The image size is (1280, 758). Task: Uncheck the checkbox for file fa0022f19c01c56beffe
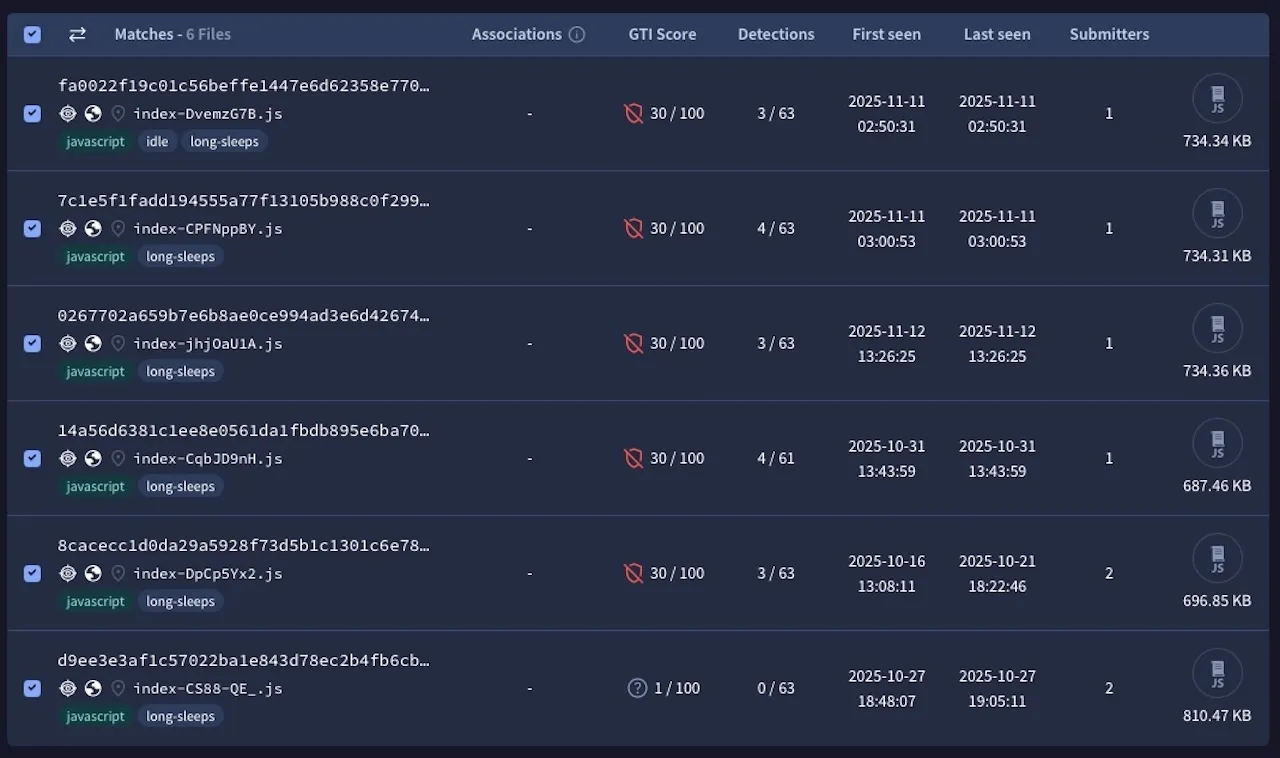pos(32,113)
